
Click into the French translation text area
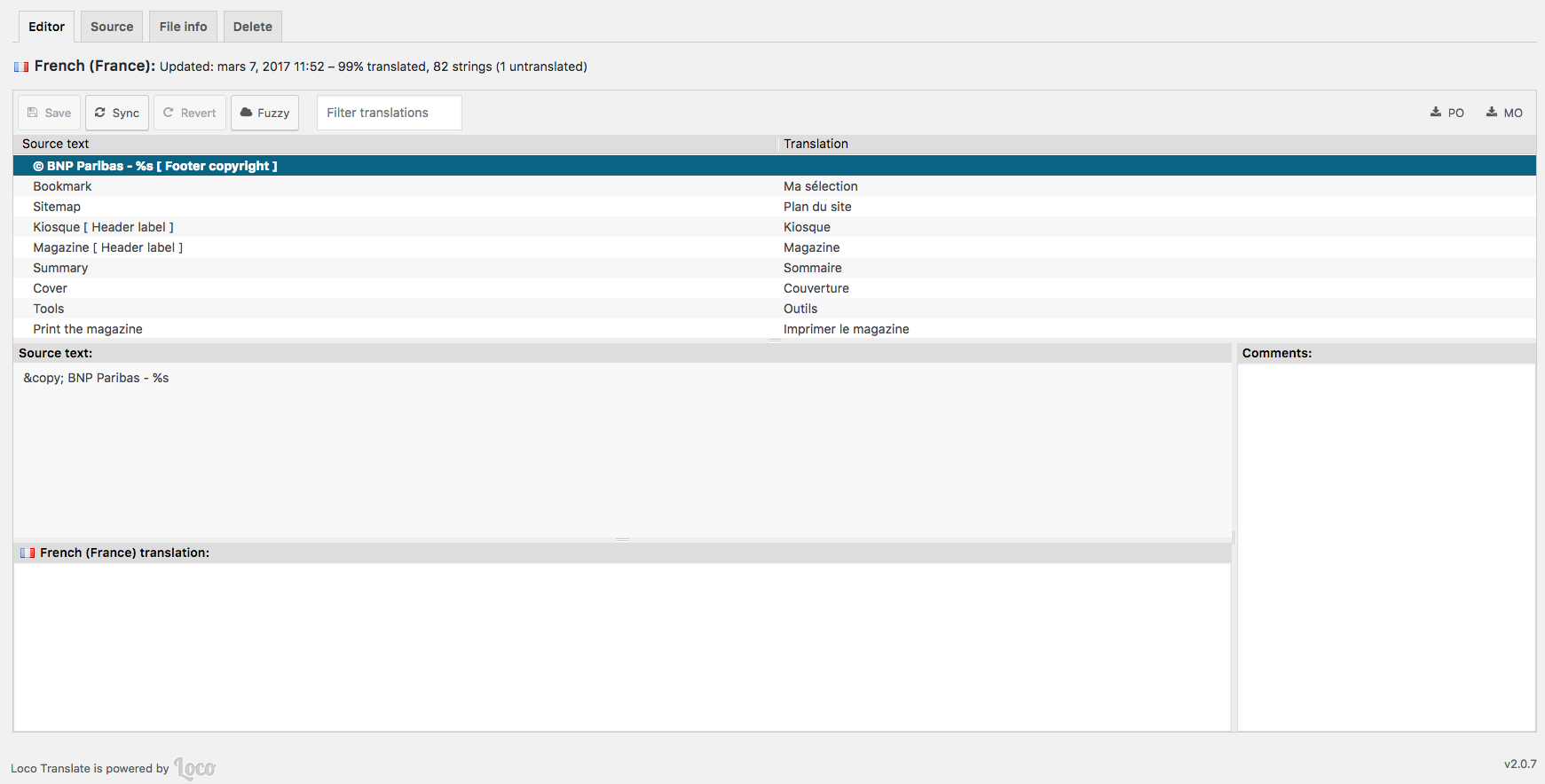tap(622, 647)
